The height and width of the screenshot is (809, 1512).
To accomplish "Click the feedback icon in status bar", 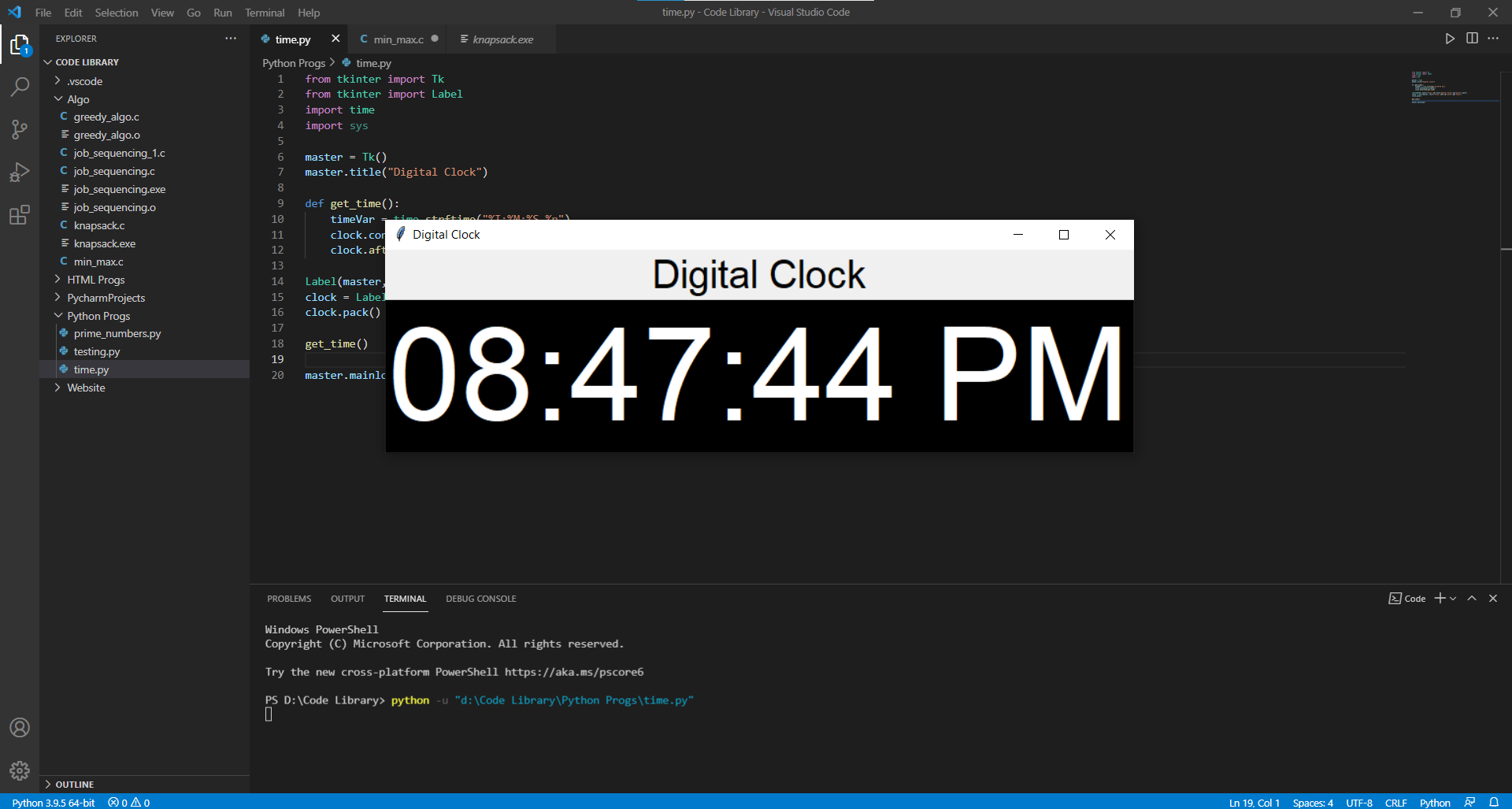I will (x=1469, y=803).
